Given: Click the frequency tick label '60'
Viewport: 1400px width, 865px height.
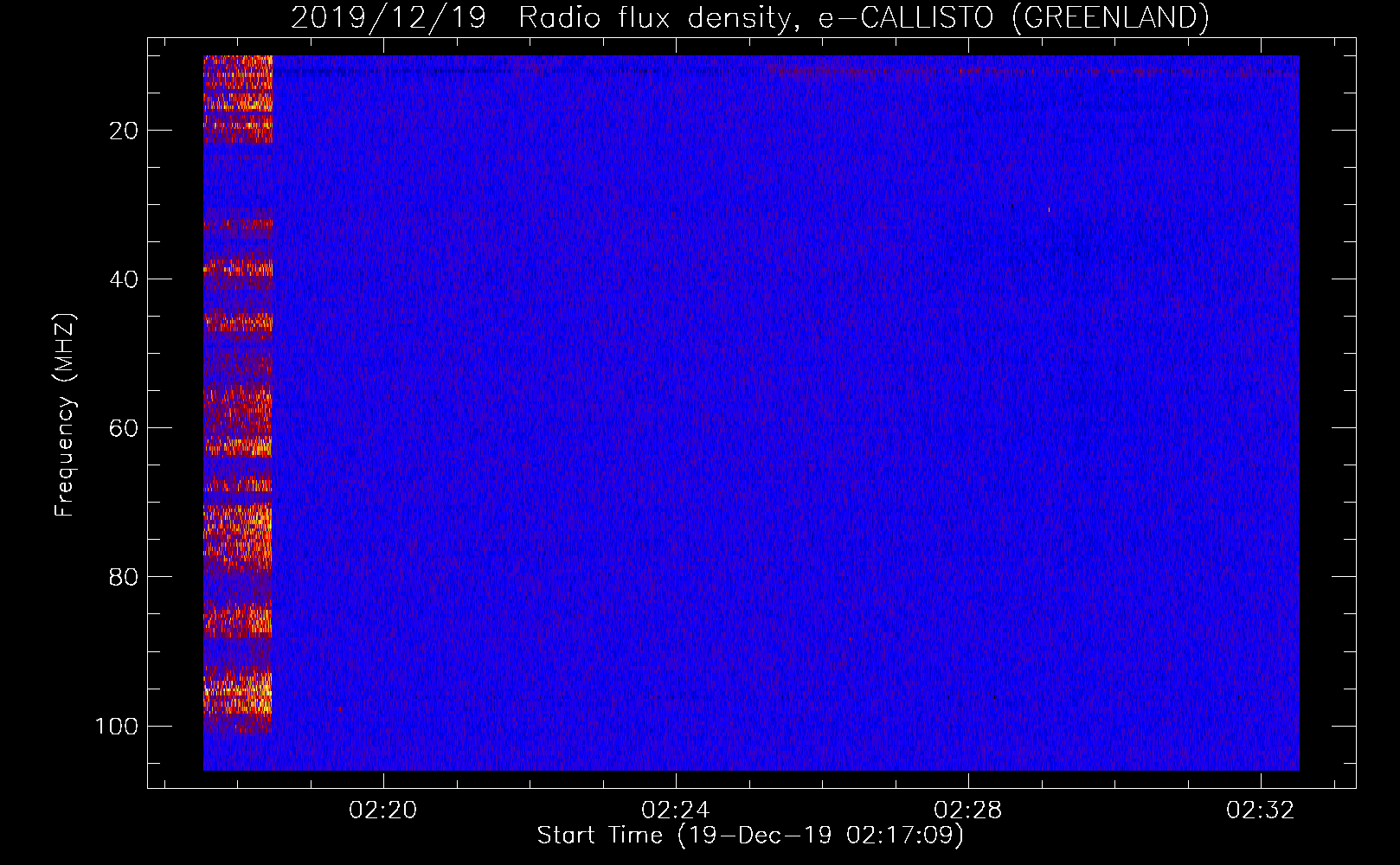Looking at the screenshot, I should pos(124,428).
